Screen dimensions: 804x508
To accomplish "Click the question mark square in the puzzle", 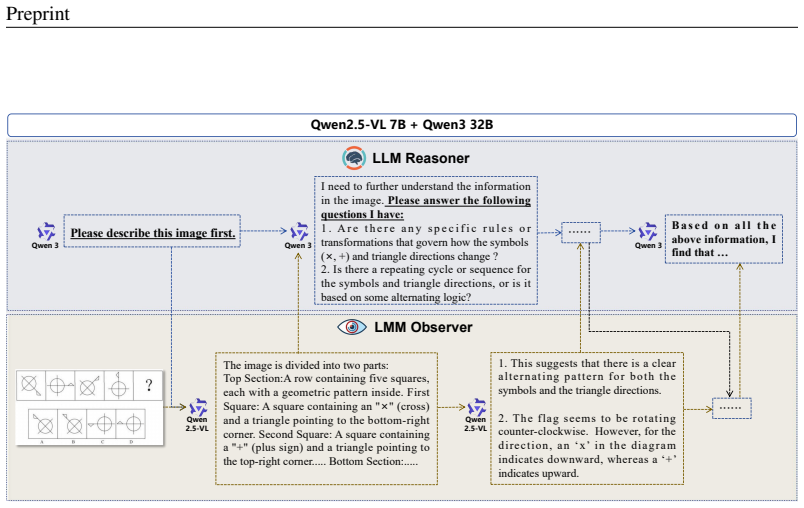I will tap(148, 385).
